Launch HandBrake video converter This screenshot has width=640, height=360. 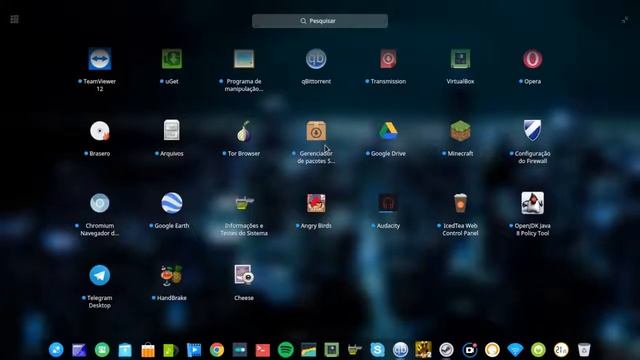pos(172,276)
